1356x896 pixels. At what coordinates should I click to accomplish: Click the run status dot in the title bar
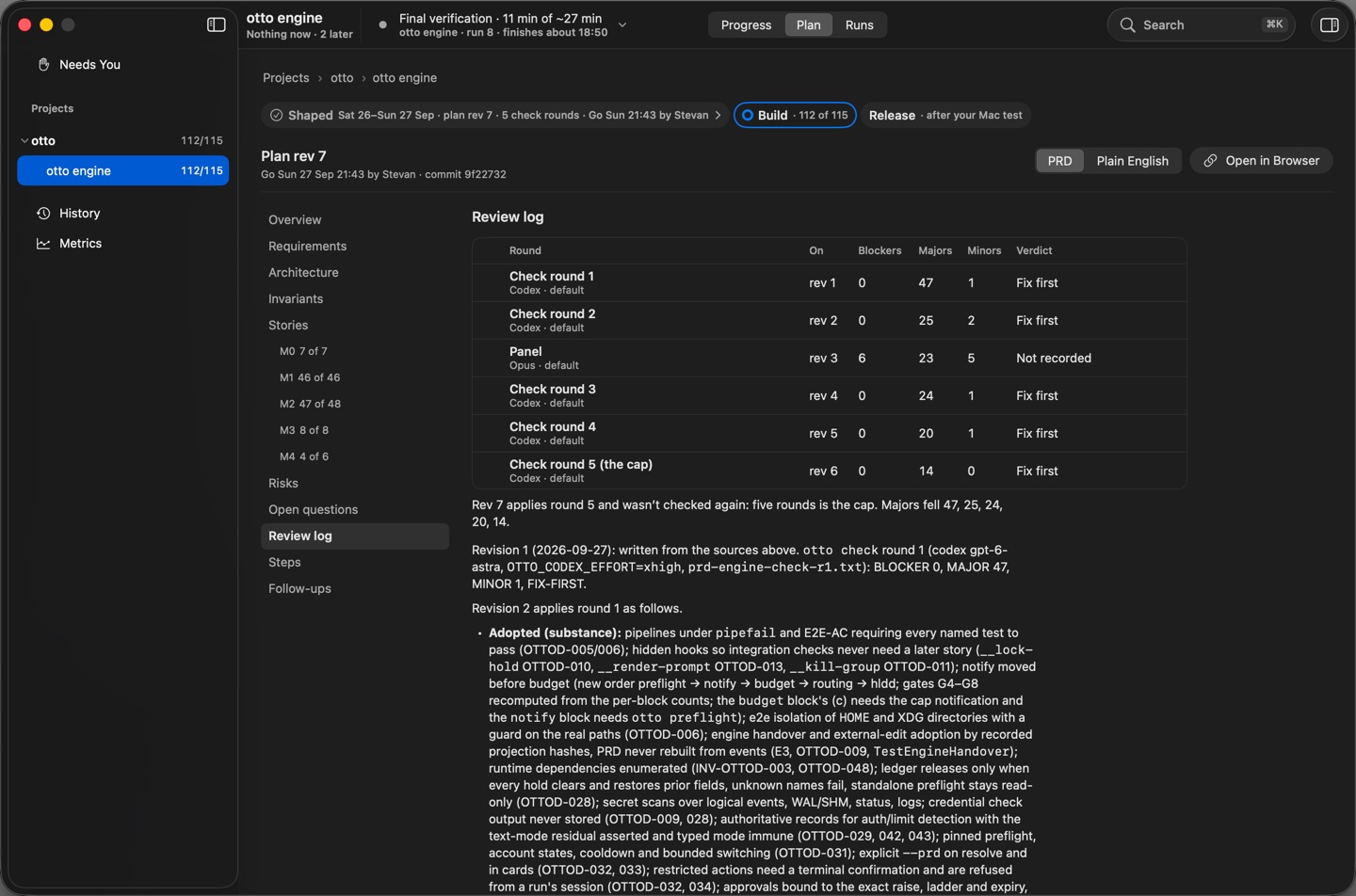pos(382,25)
